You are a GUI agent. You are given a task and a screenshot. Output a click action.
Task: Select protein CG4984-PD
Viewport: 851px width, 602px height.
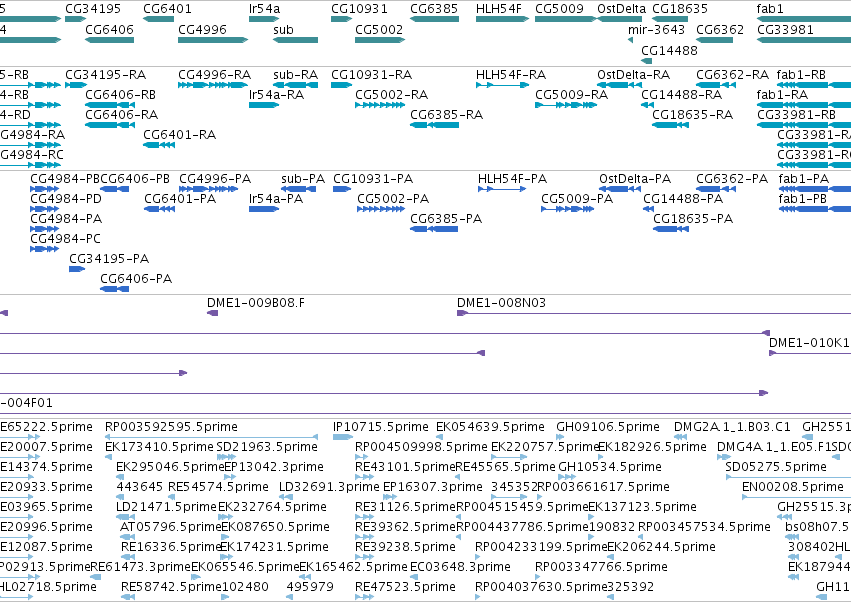tap(45, 209)
